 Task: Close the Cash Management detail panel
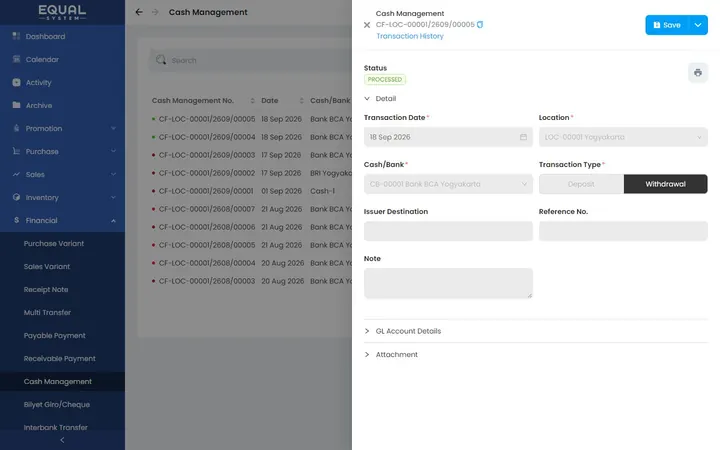(x=367, y=25)
